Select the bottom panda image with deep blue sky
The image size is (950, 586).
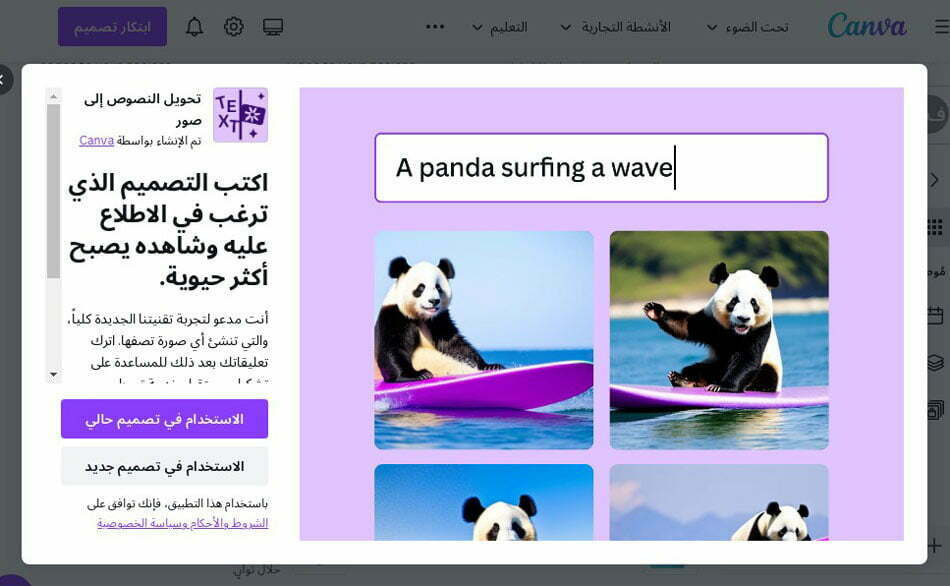point(483,502)
